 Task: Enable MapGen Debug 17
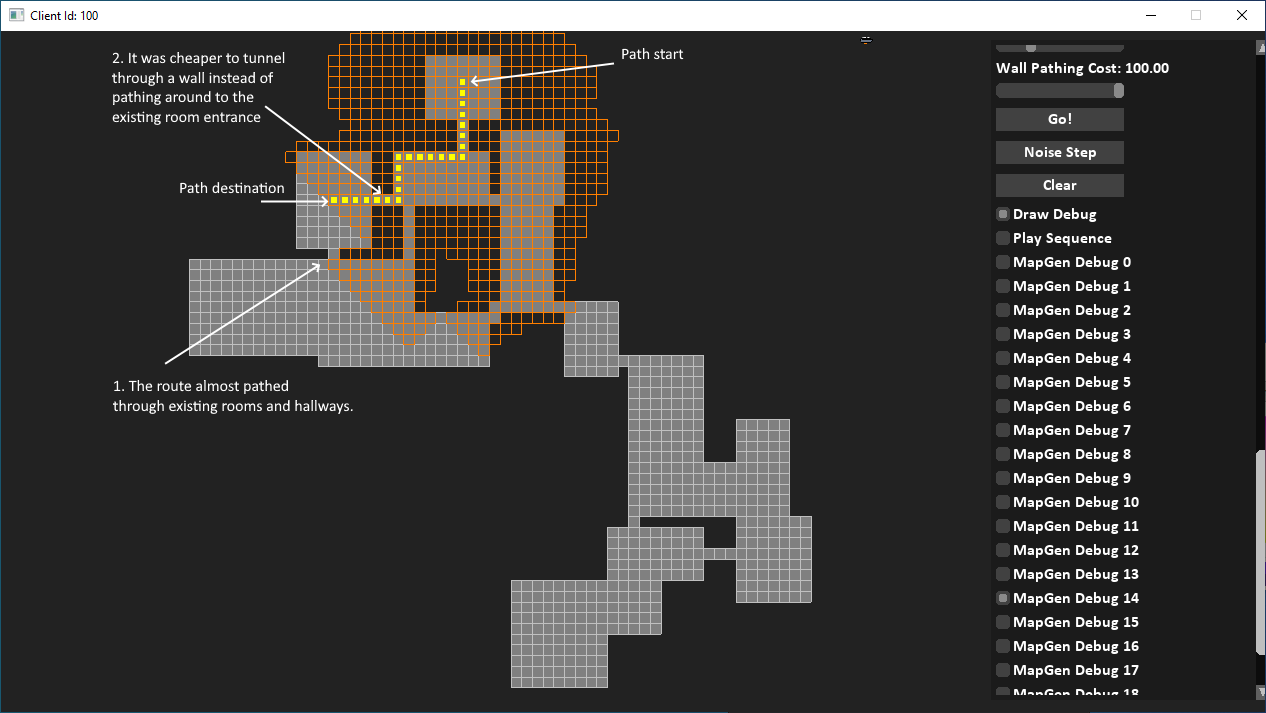(1002, 669)
